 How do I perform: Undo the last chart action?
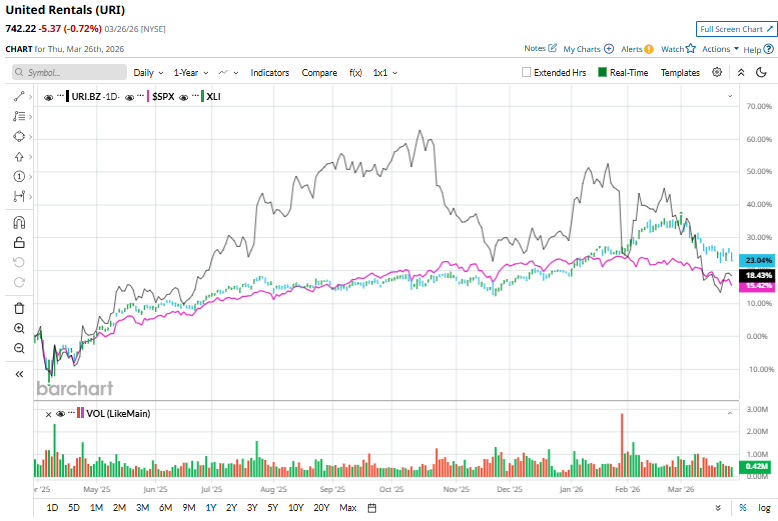19,262
